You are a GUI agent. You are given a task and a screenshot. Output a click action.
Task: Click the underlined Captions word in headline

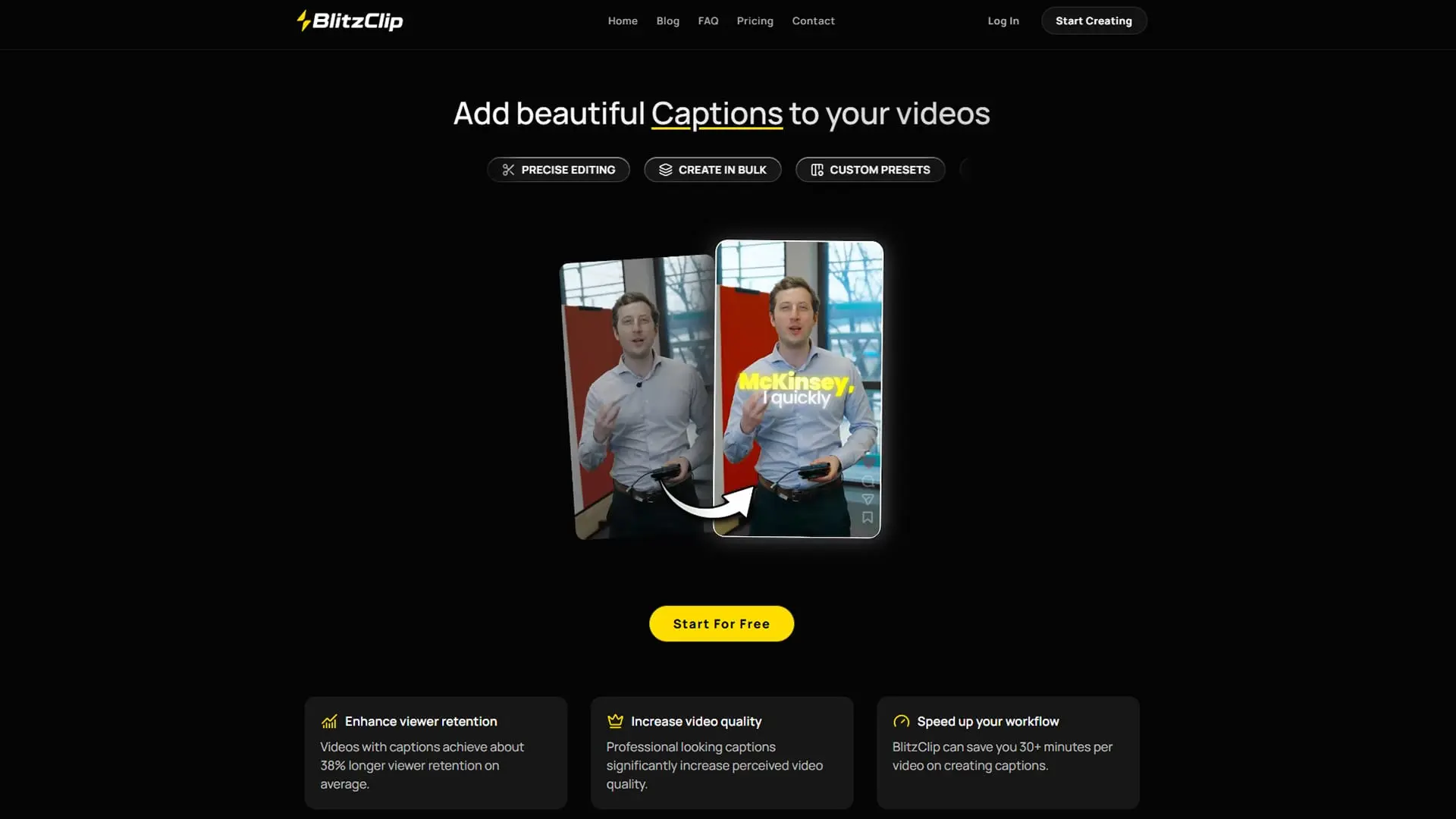pos(717,114)
